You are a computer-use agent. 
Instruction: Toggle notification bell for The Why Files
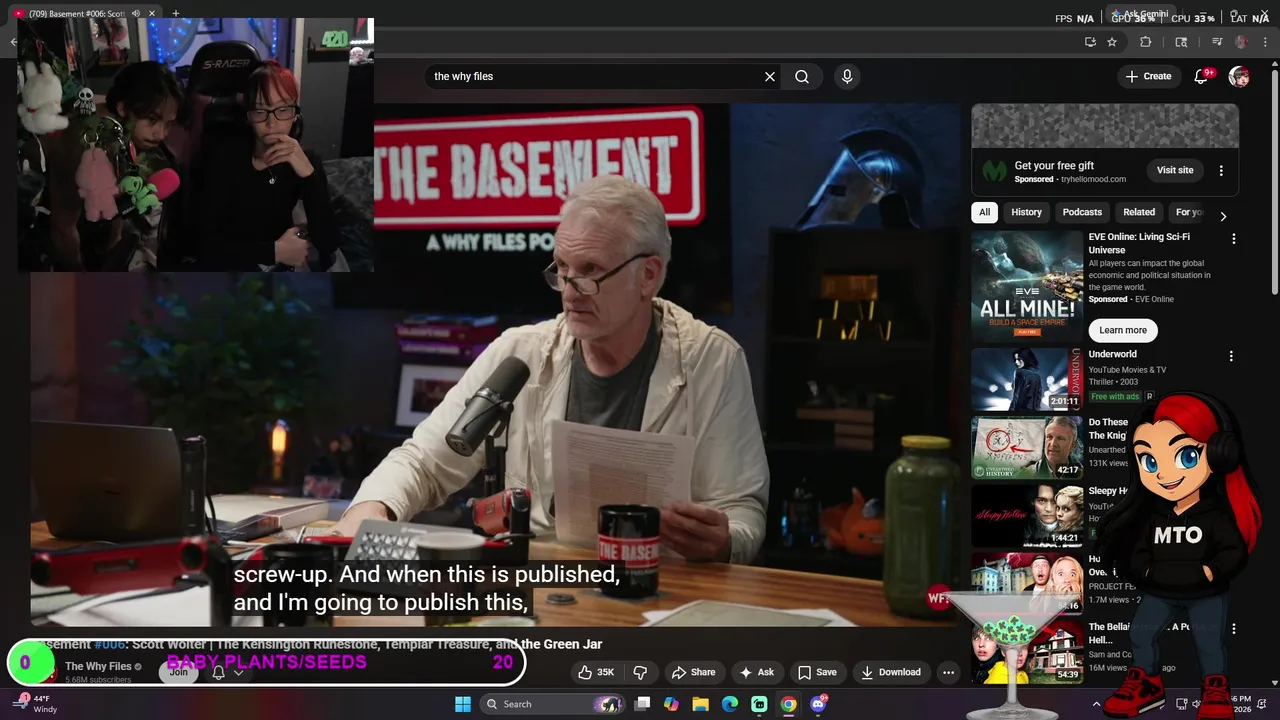point(218,672)
